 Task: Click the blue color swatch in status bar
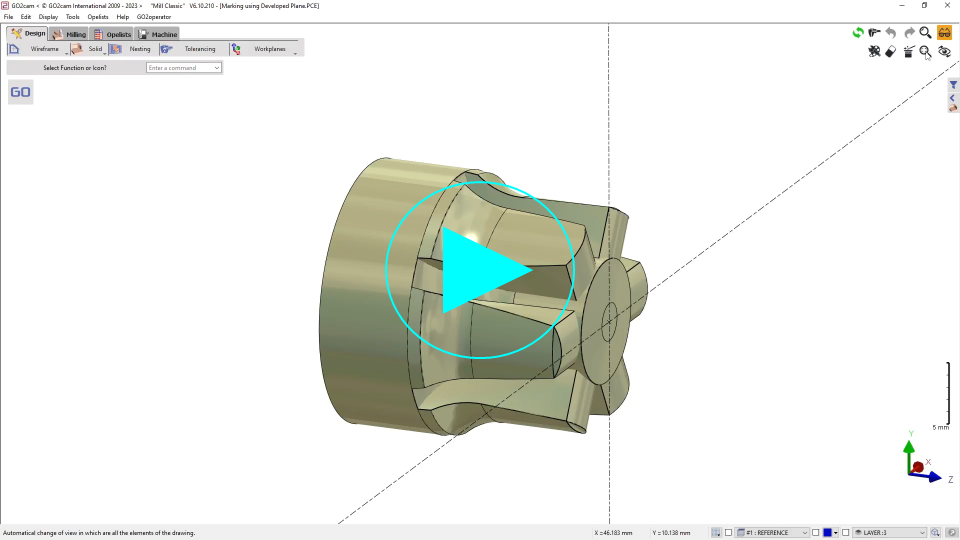click(828, 533)
